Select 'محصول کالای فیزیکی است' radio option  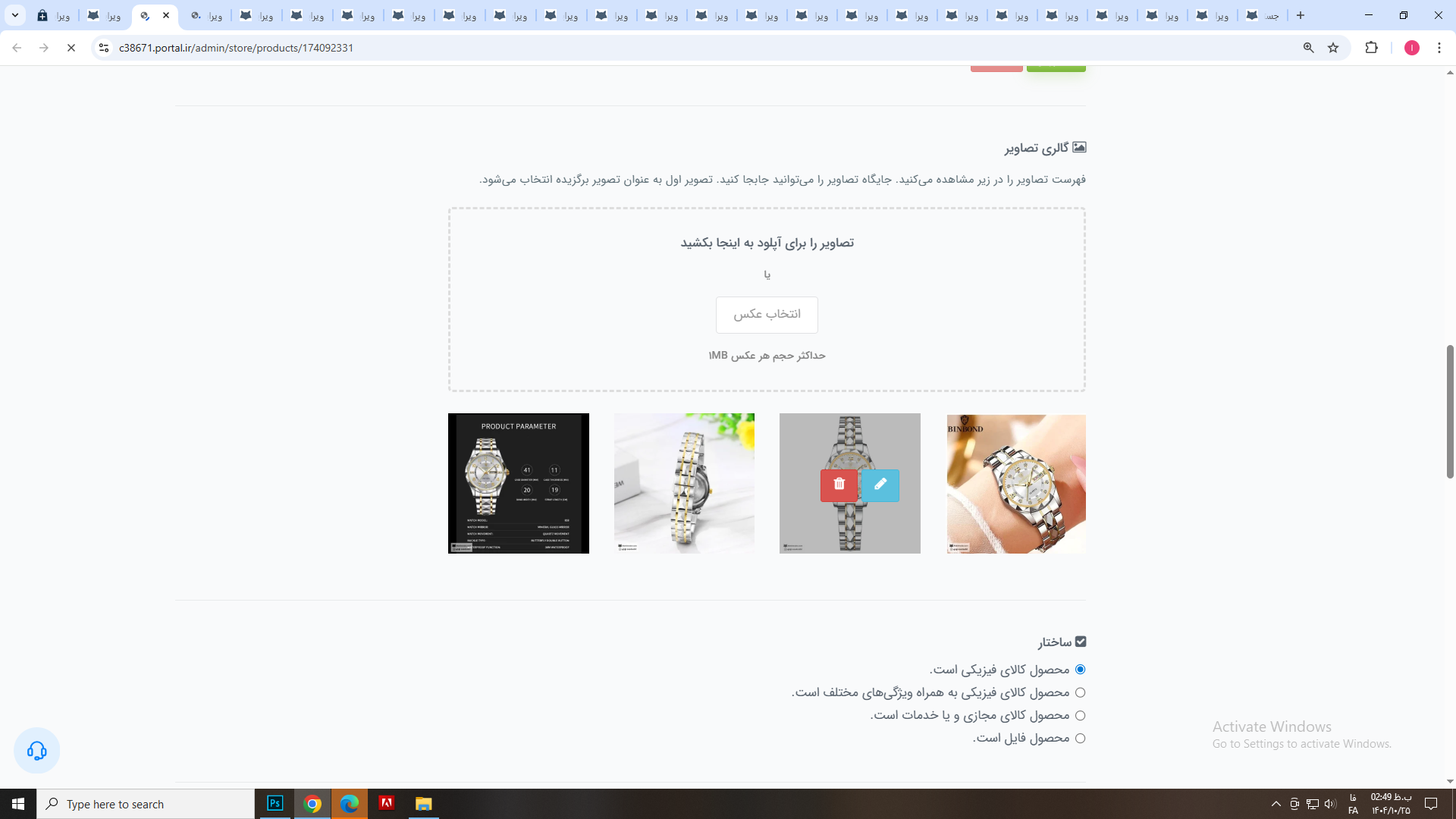pos(1080,670)
